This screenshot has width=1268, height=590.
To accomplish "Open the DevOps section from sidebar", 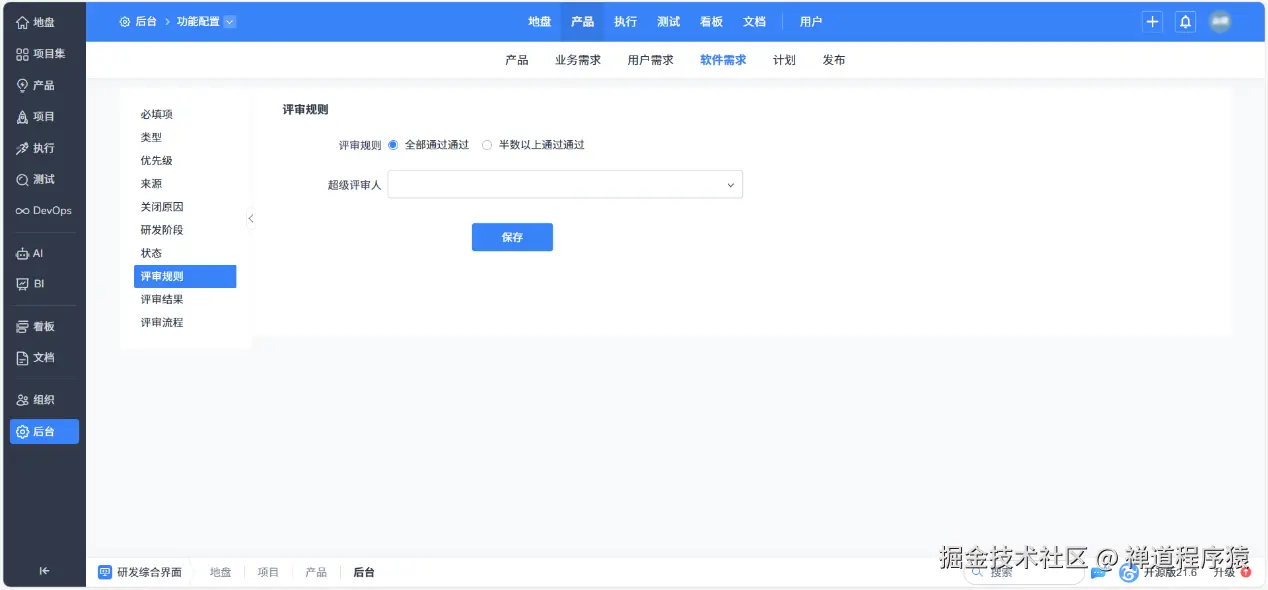I will pos(44,210).
